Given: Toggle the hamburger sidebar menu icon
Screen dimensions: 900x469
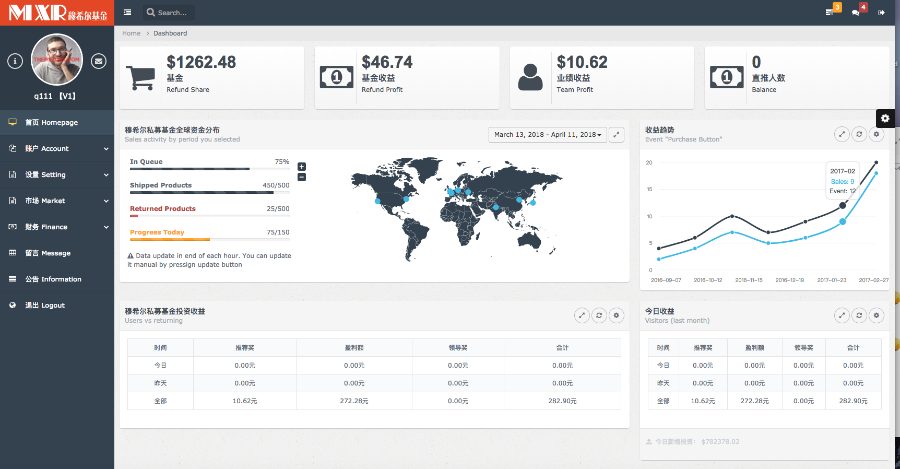Looking at the screenshot, I should [127, 12].
